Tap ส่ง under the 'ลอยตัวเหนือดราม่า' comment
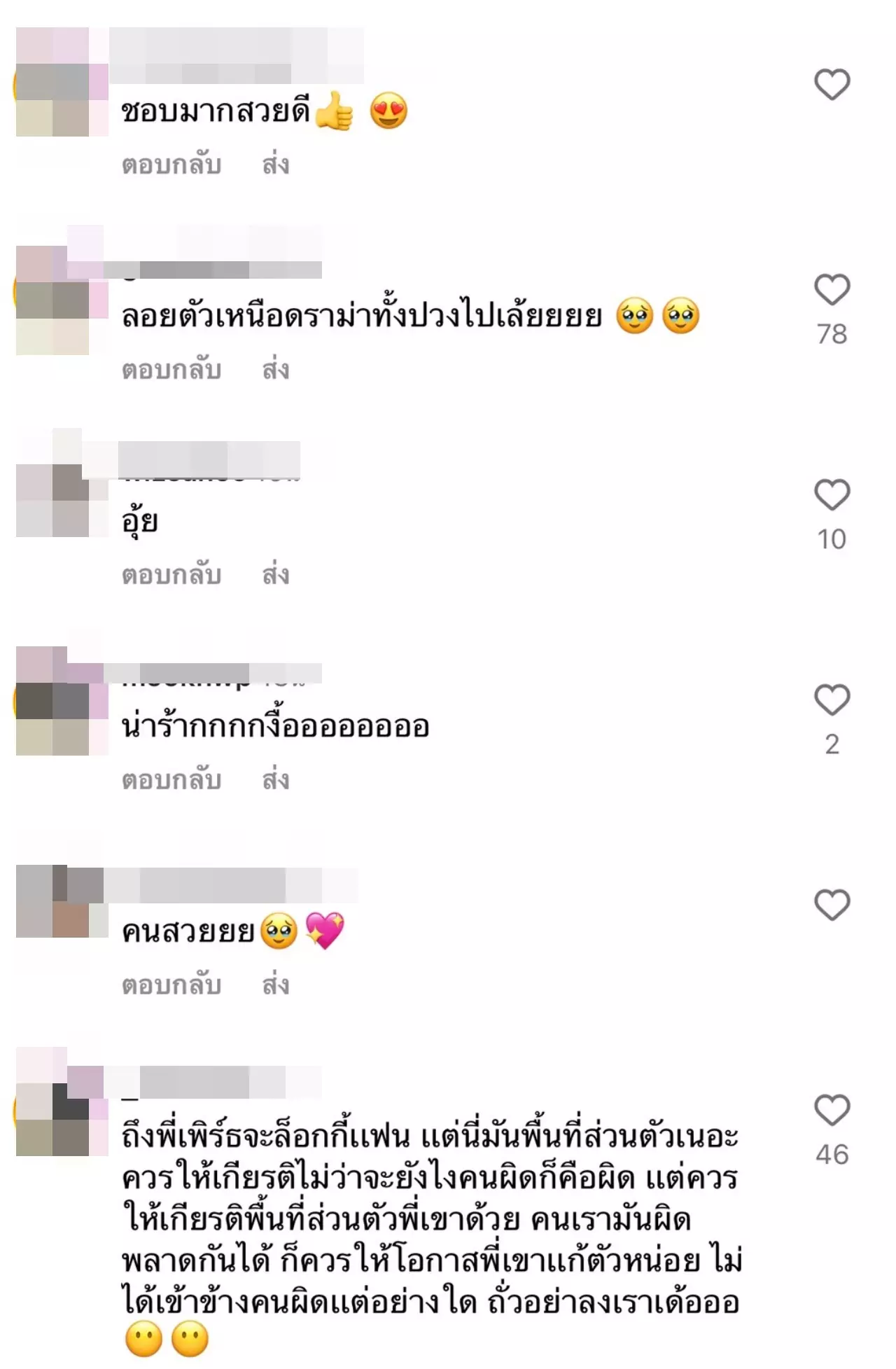896x1369 pixels. (x=276, y=370)
